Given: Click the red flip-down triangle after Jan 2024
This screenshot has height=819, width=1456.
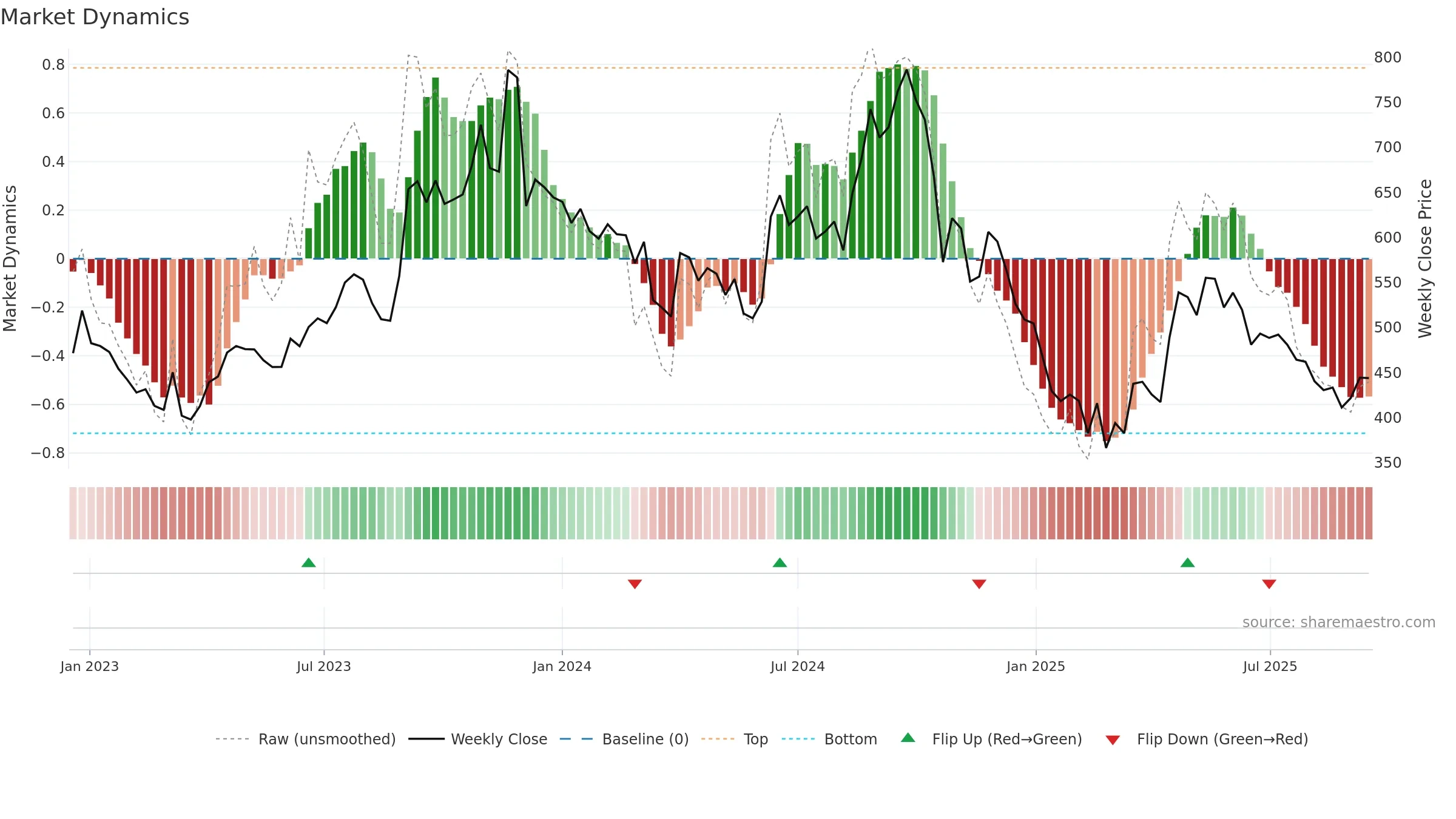Looking at the screenshot, I should pos(635,584).
